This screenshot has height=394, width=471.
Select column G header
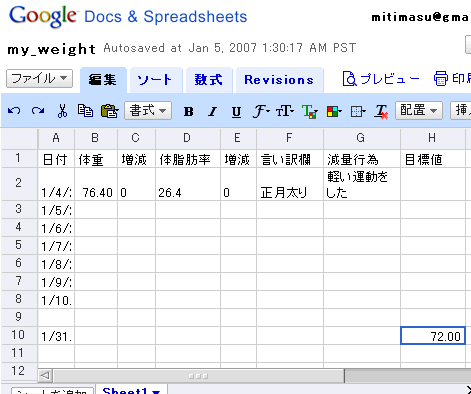(362, 138)
